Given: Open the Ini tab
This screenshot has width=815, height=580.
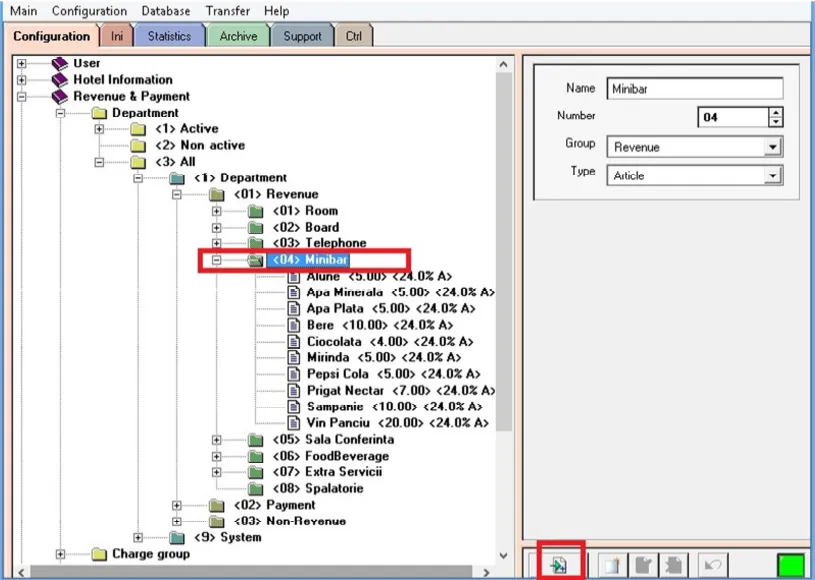Looking at the screenshot, I should coord(117,36).
